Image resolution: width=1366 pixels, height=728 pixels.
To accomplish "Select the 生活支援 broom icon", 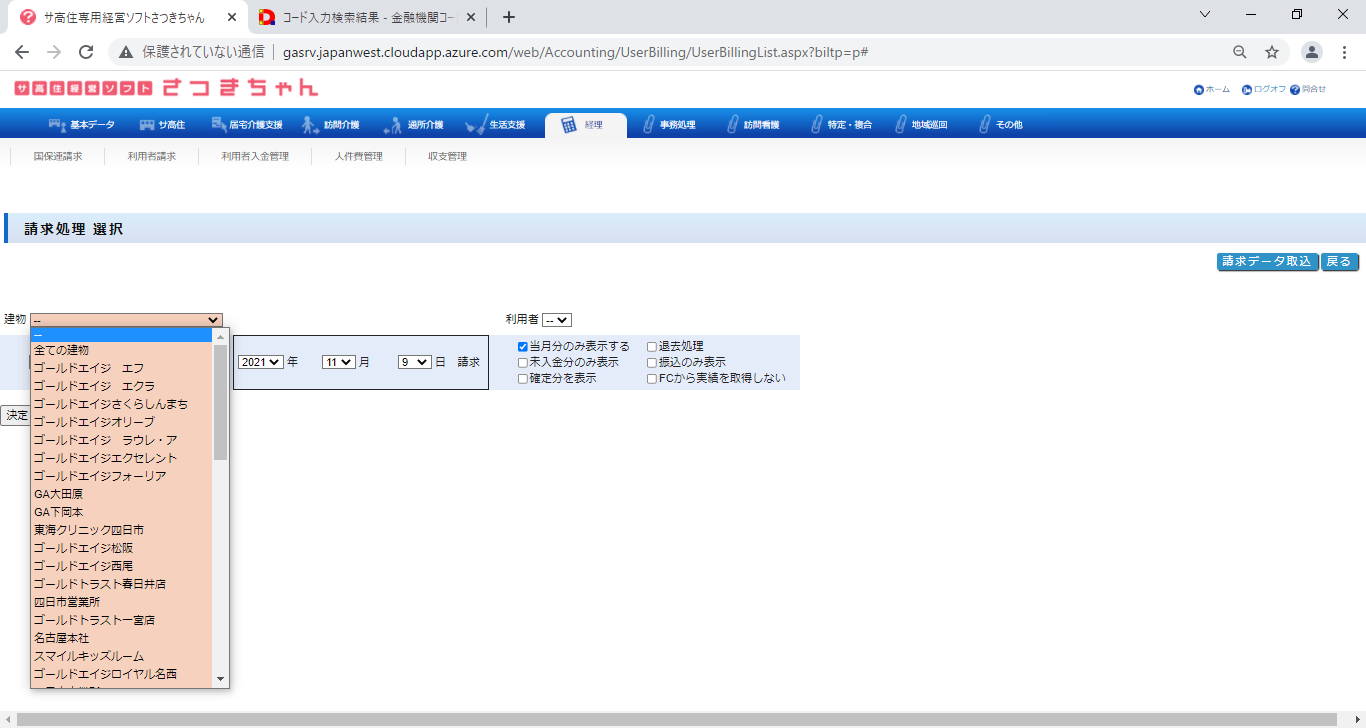I will [x=476, y=125].
